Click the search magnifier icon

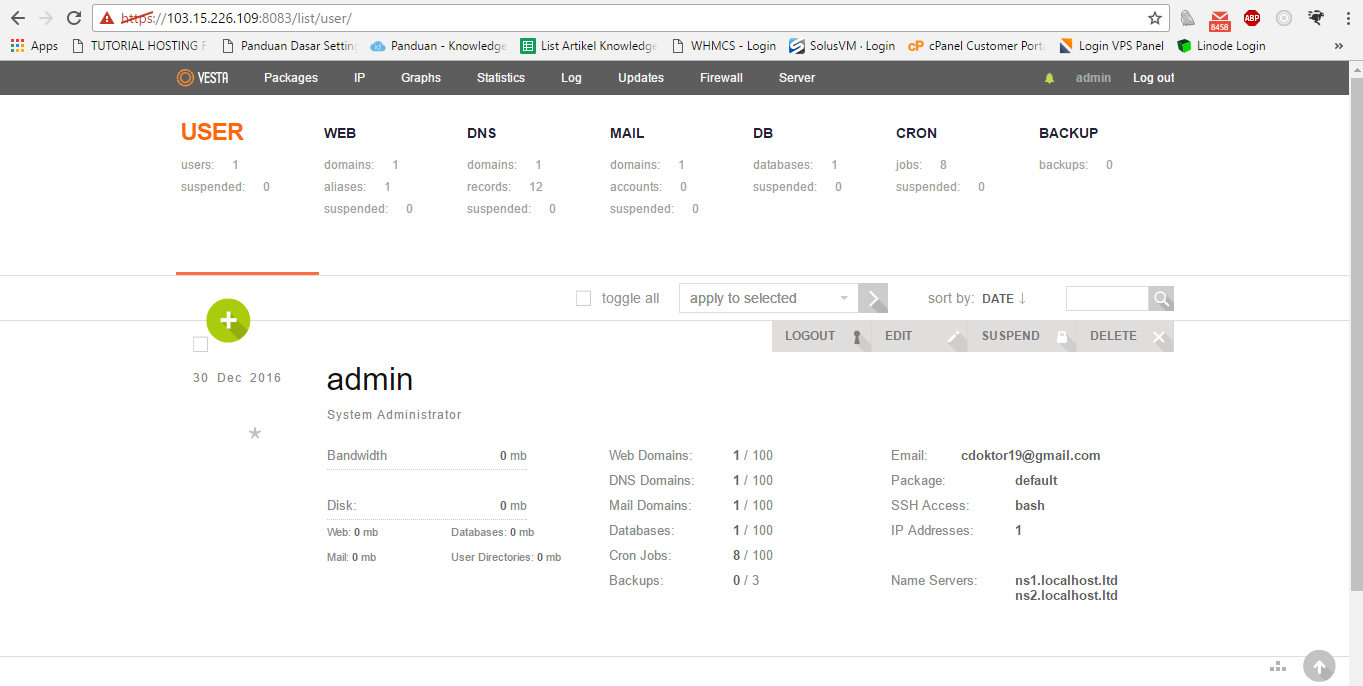pyautogui.click(x=1160, y=298)
